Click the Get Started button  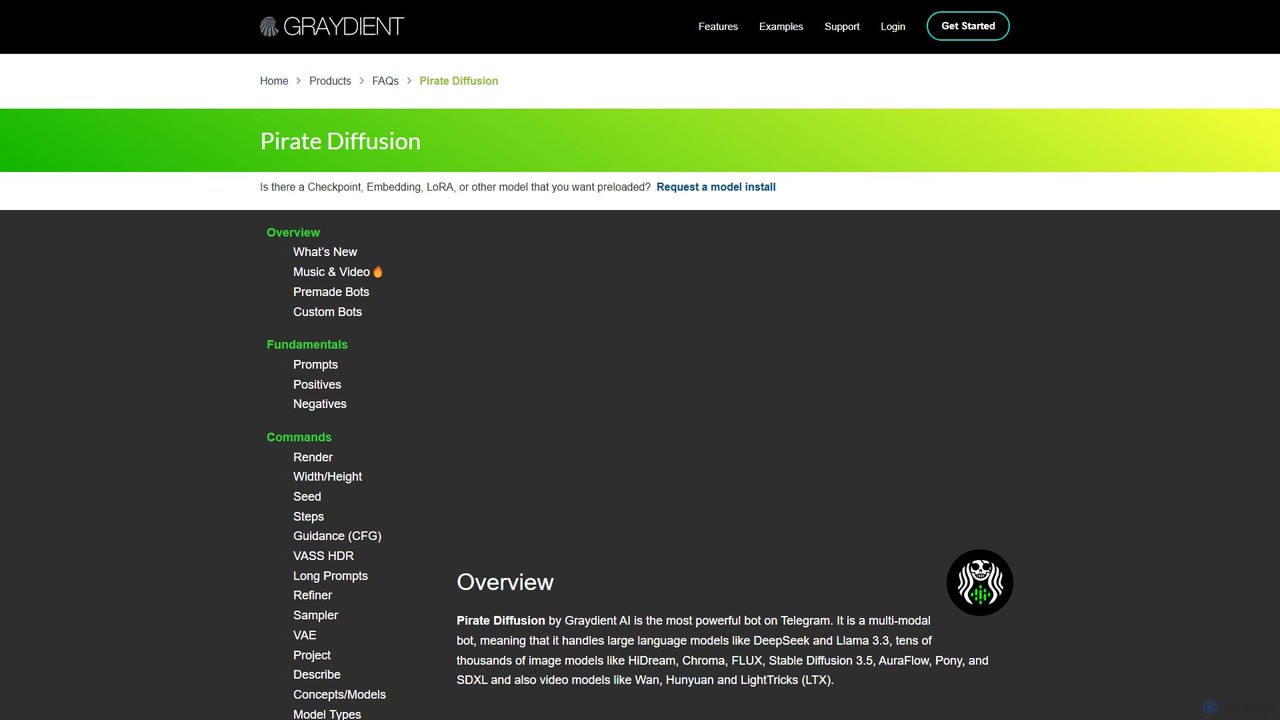point(968,26)
